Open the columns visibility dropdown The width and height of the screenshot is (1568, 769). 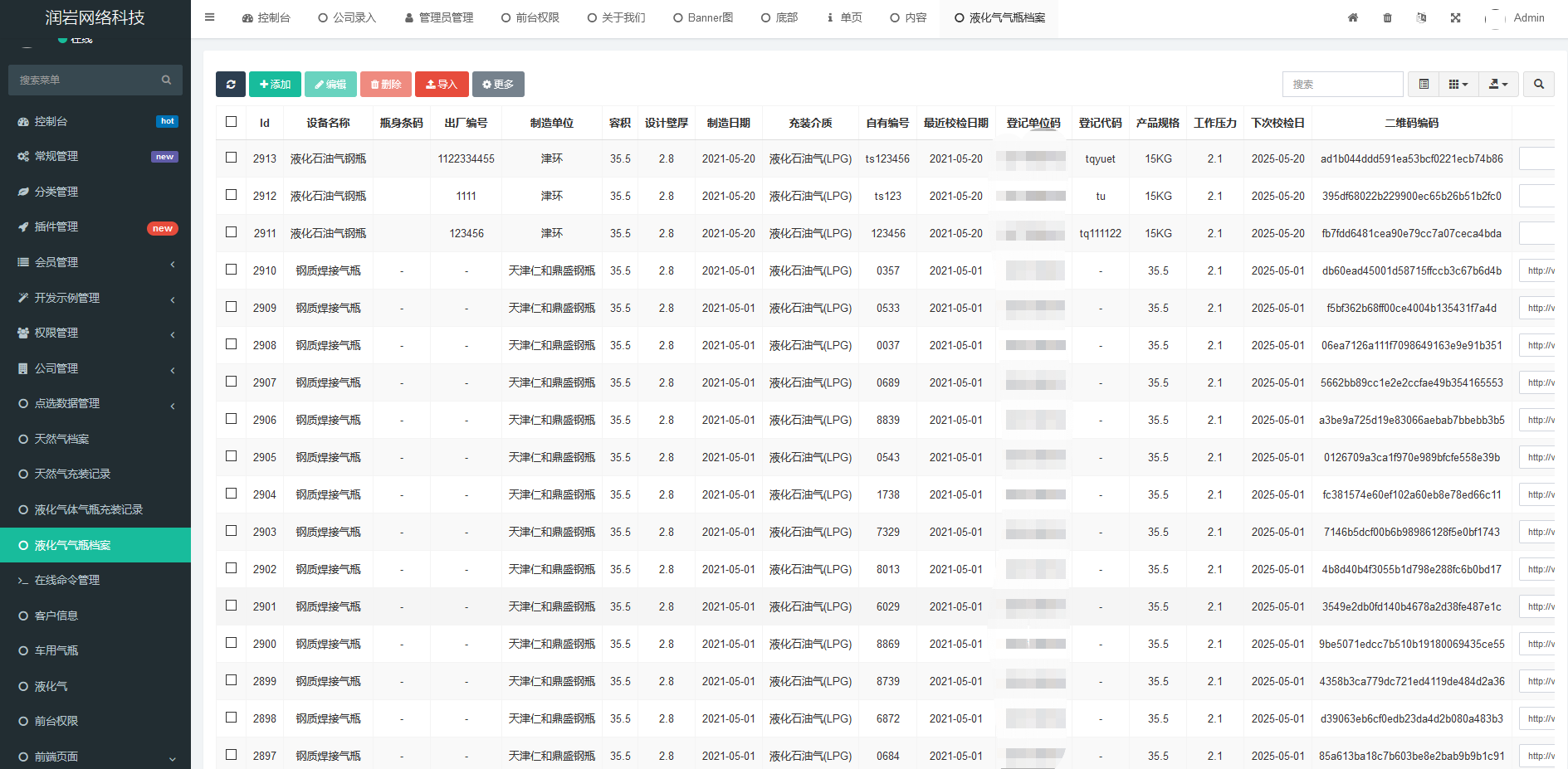[x=1458, y=84]
